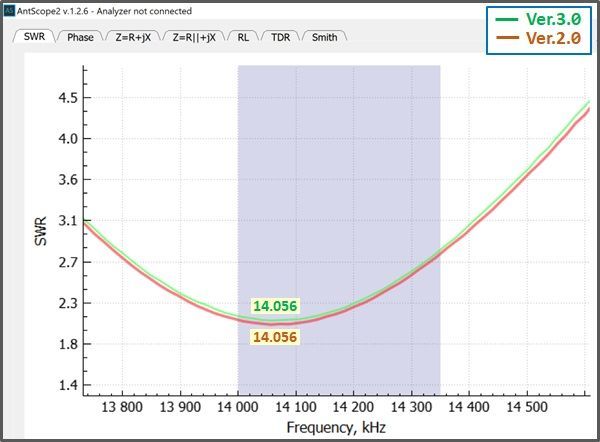Click the 1.8 SWR axis value
Viewport: 600px width, 442px height.
pyautogui.click(x=68, y=344)
